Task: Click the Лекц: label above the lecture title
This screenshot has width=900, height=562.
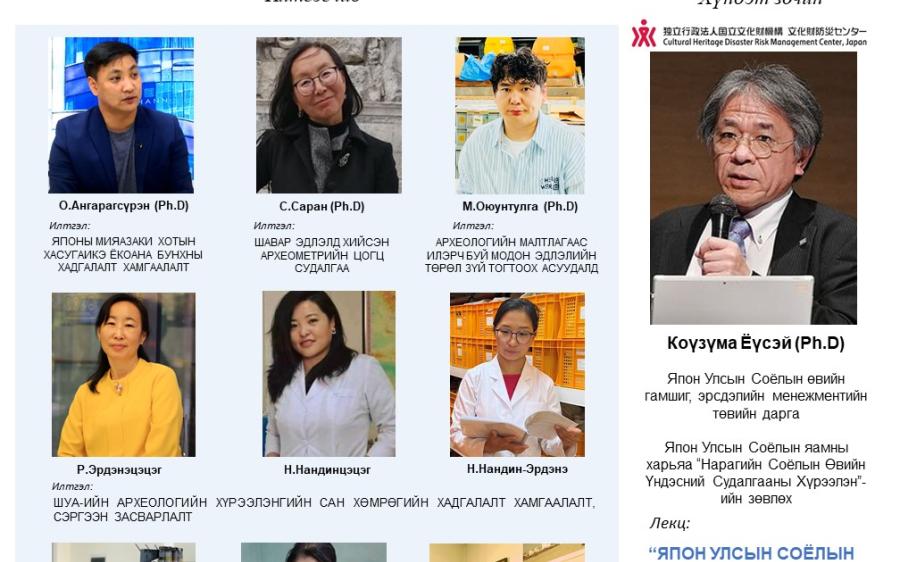Action: (670, 523)
